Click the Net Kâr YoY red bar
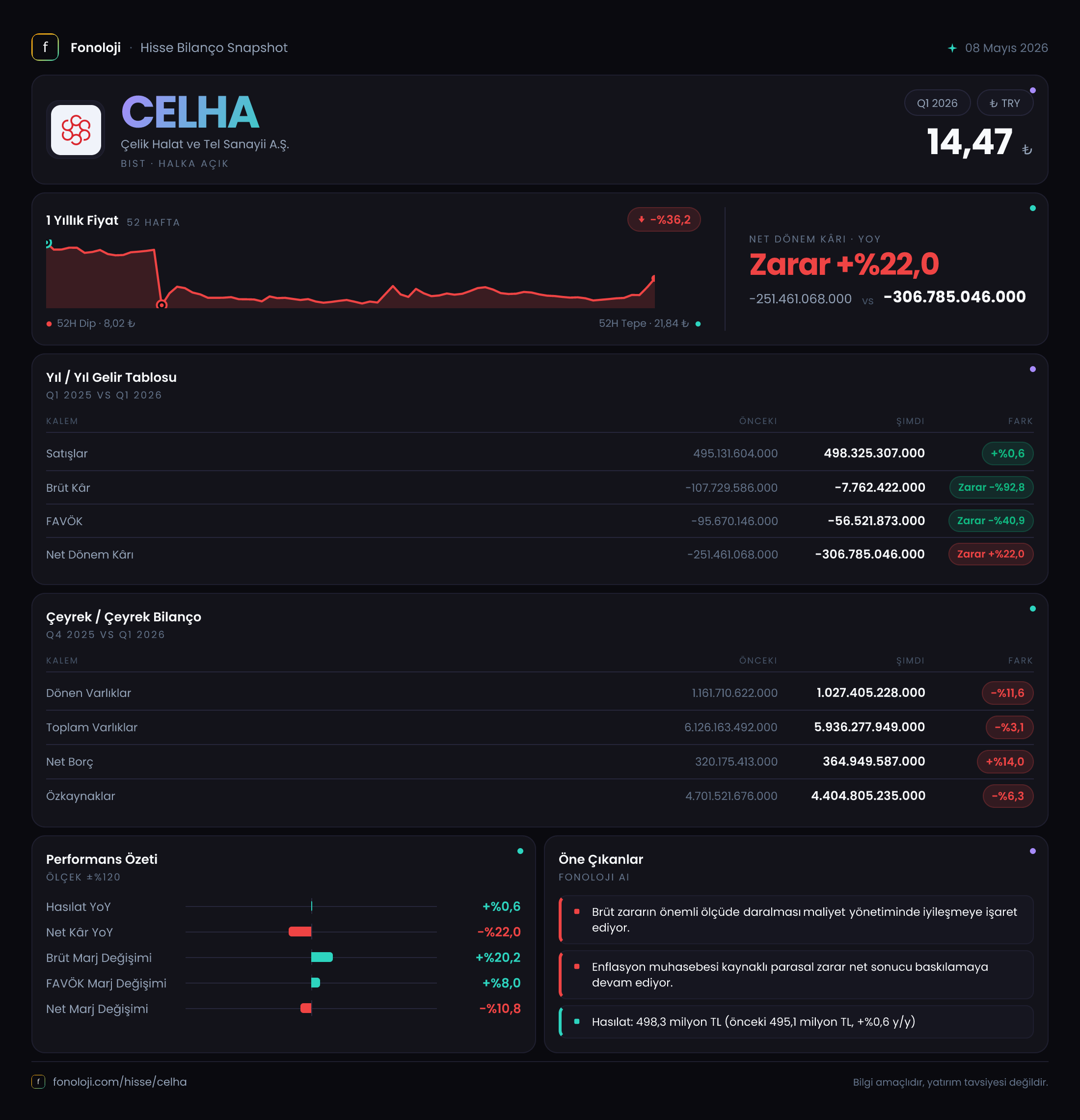The image size is (1080, 1120). coord(300,932)
